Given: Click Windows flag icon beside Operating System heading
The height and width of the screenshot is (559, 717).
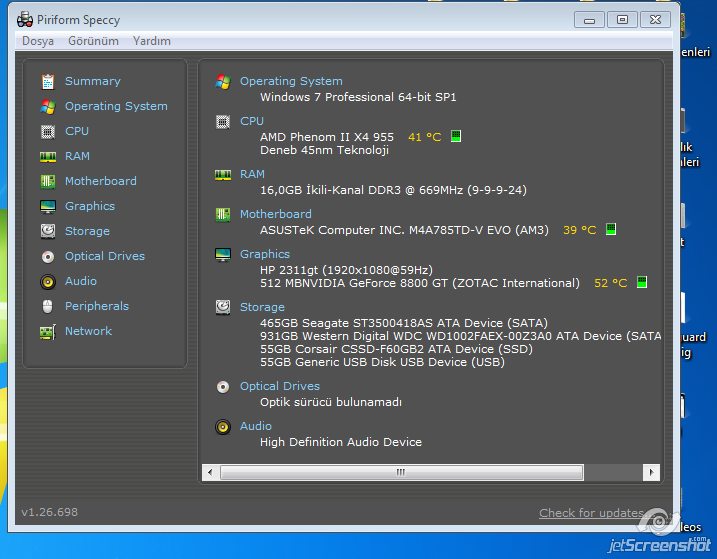Looking at the screenshot, I should click(x=223, y=82).
